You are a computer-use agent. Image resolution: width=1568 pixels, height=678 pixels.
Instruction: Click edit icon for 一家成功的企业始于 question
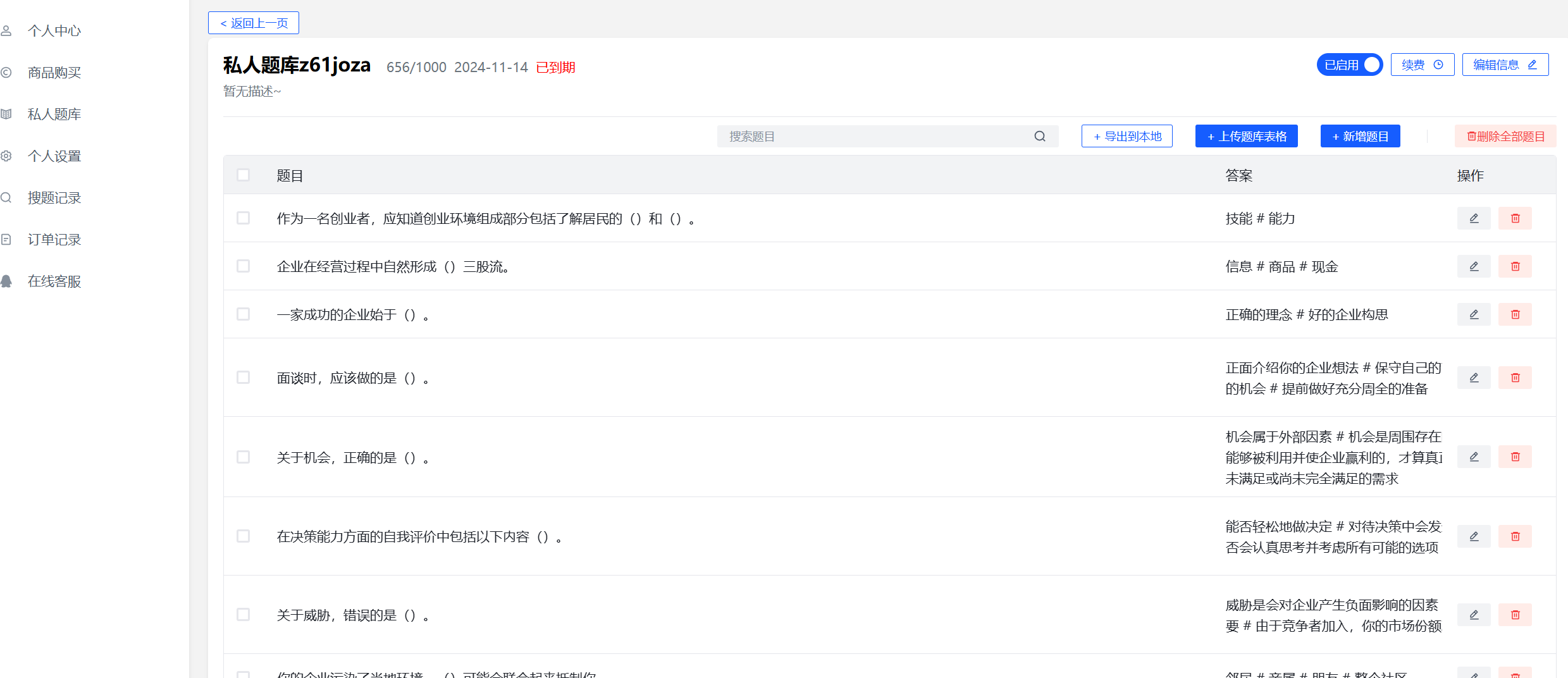pyautogui.click(x=1473, y=314)
